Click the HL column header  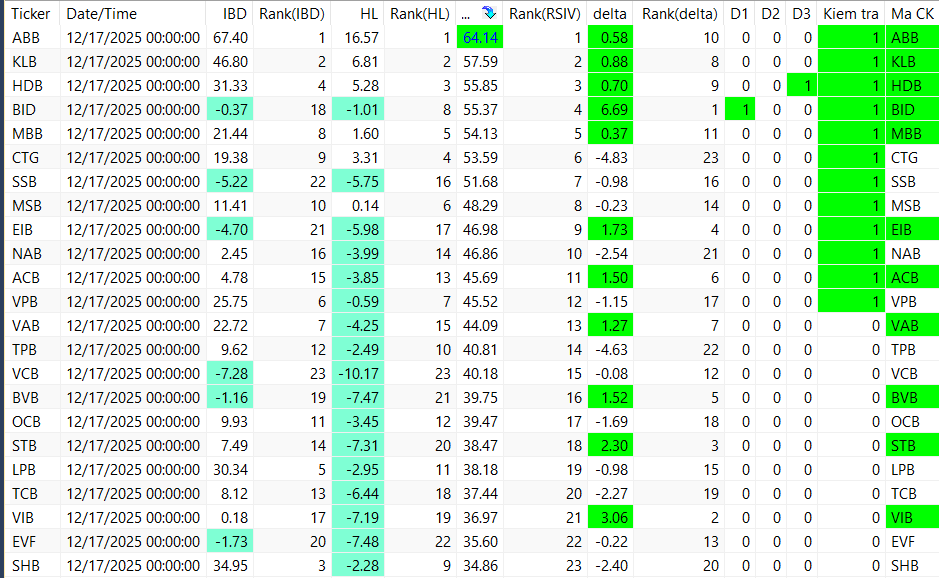(x=369, y=13)
